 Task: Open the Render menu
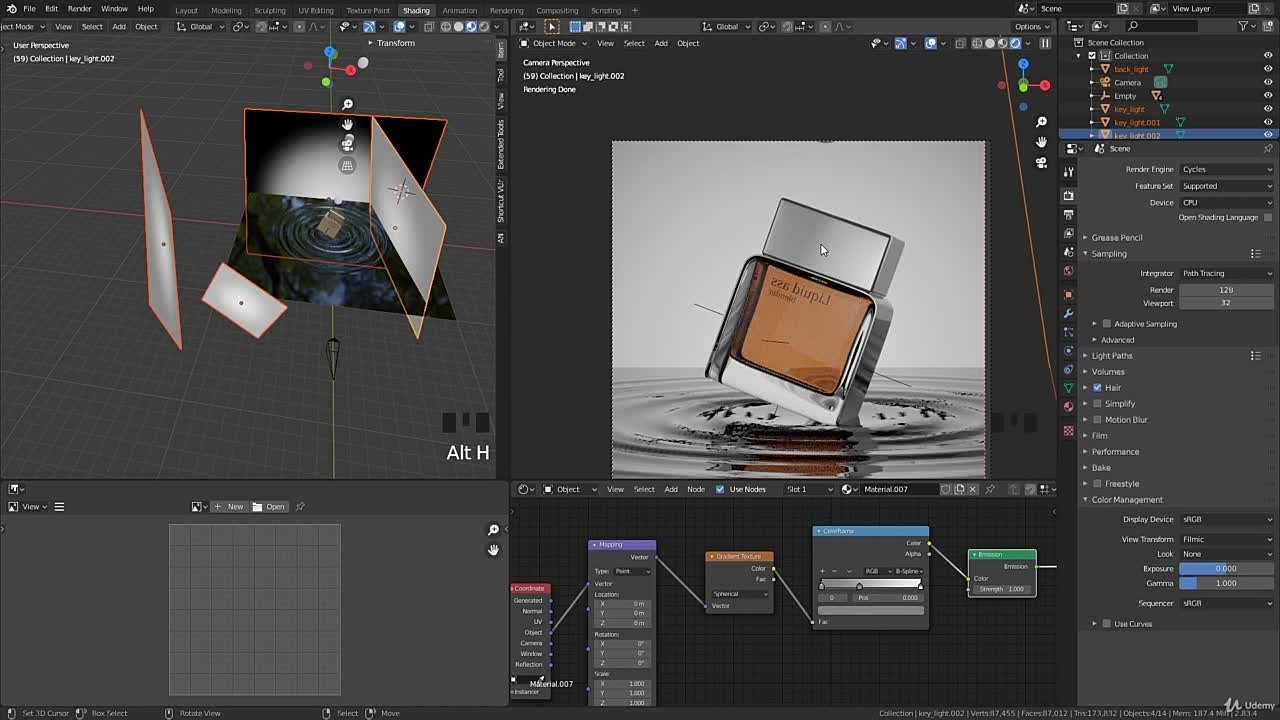point(79,9)
